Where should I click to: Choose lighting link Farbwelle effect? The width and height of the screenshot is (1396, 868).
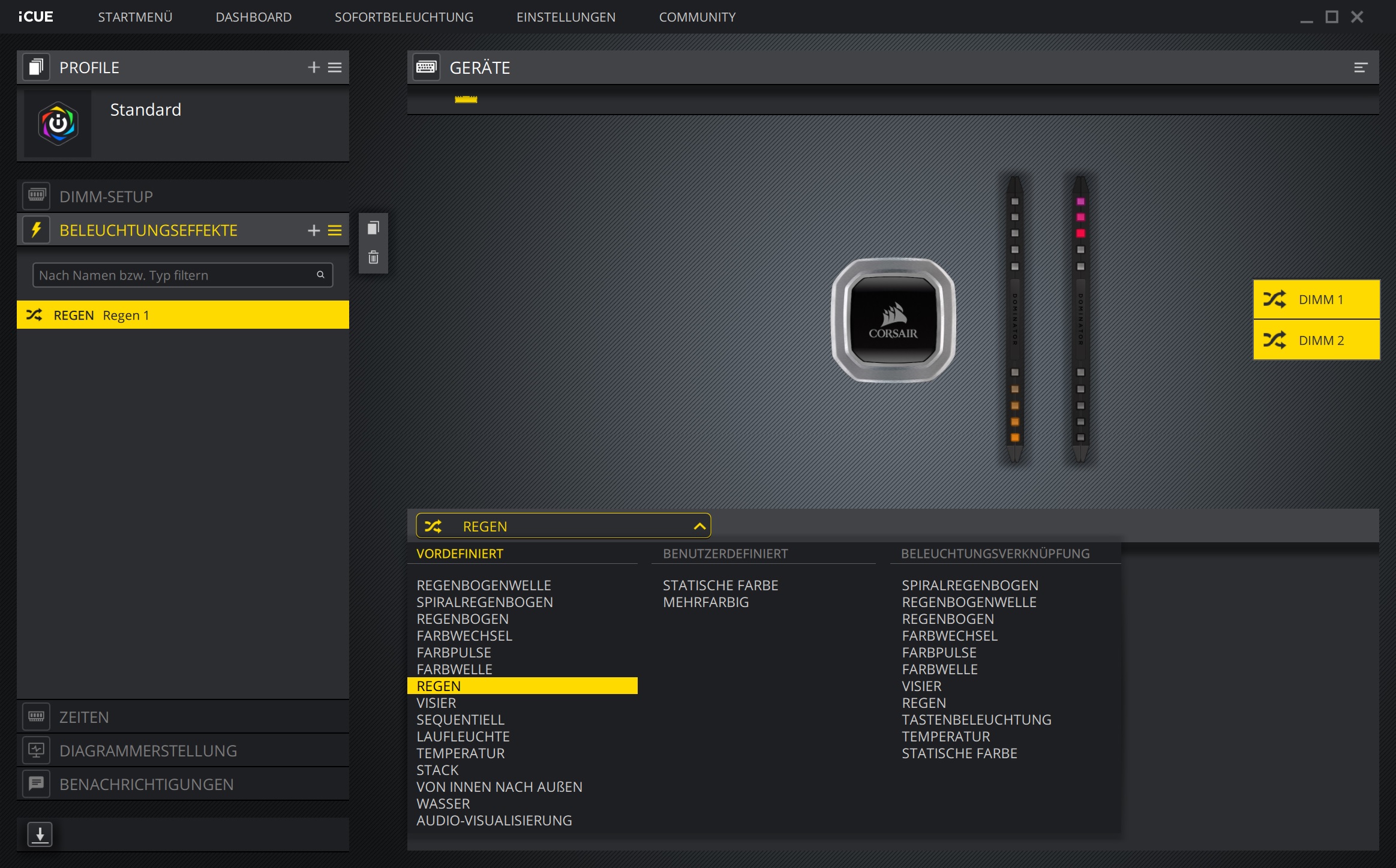point(939,669)
